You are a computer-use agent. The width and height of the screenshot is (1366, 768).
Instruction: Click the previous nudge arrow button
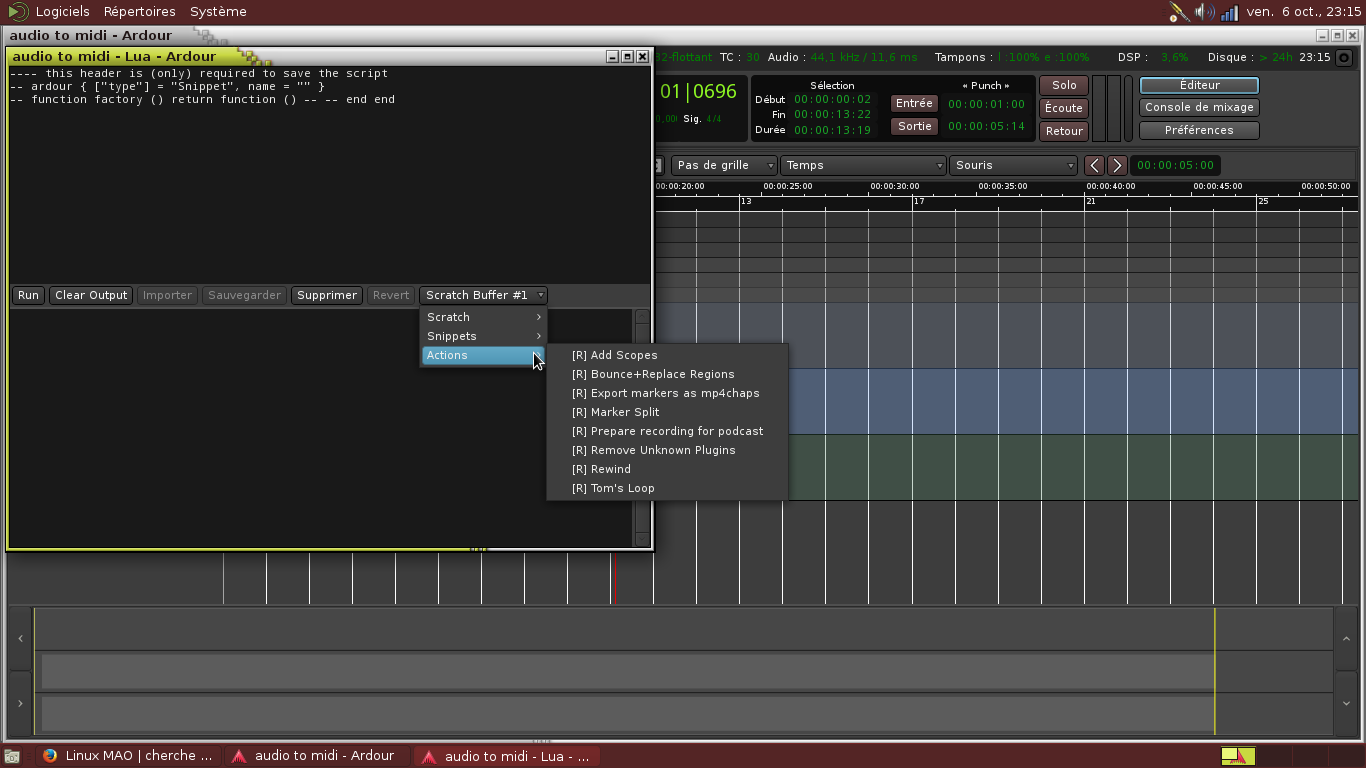pyautogui.click(x=1095, y=166)
